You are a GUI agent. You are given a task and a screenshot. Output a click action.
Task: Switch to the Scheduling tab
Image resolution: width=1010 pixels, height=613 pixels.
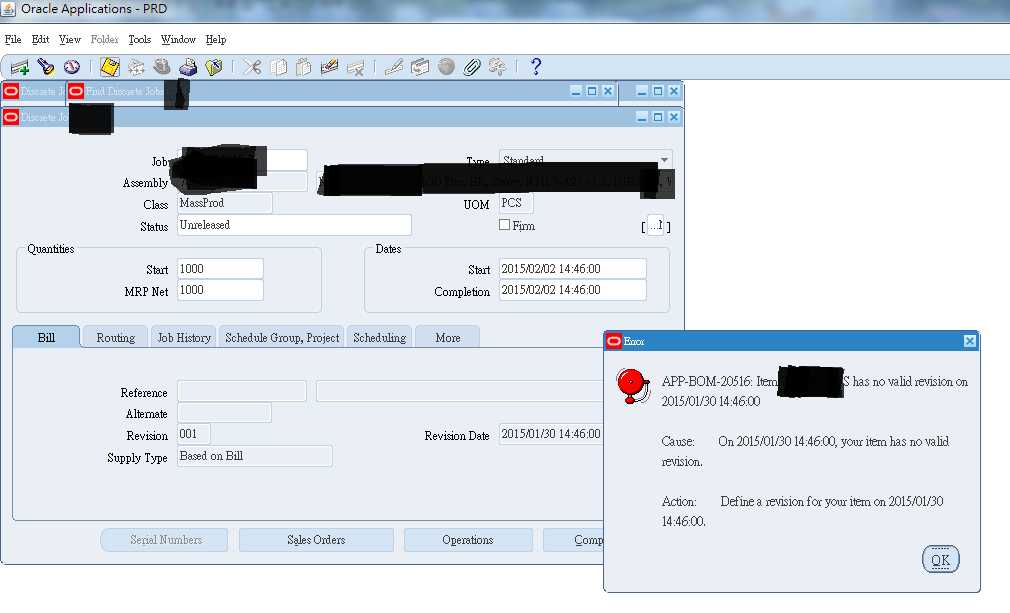click(379, 337)
